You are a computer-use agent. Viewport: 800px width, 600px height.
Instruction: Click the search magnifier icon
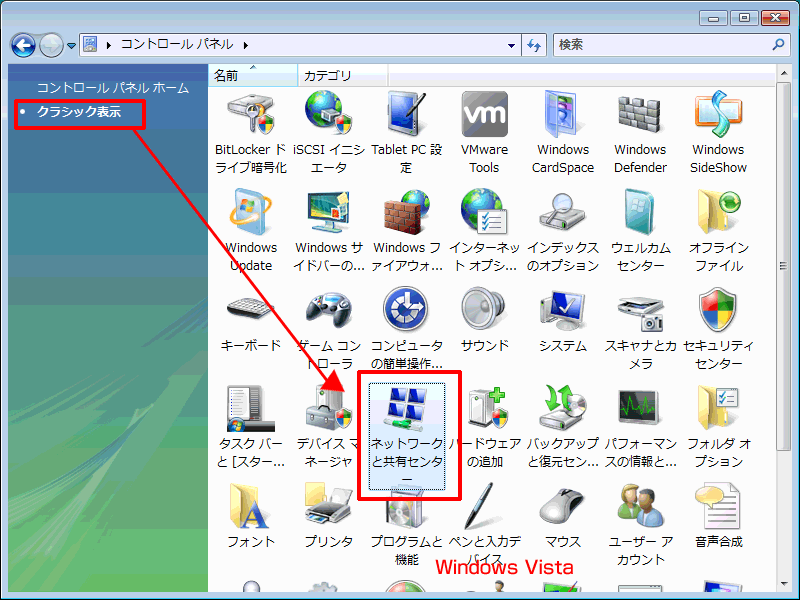coord(778,45)
